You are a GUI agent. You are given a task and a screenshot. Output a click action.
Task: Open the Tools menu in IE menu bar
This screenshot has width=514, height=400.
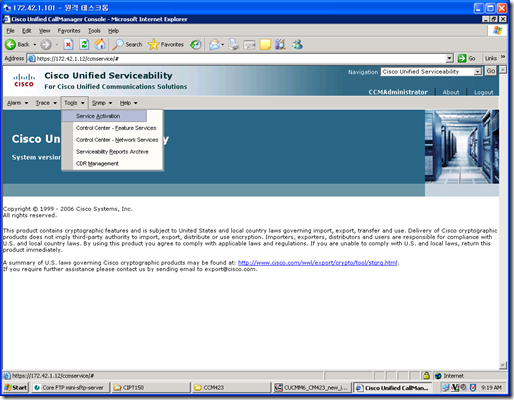(x=94, y=31)
